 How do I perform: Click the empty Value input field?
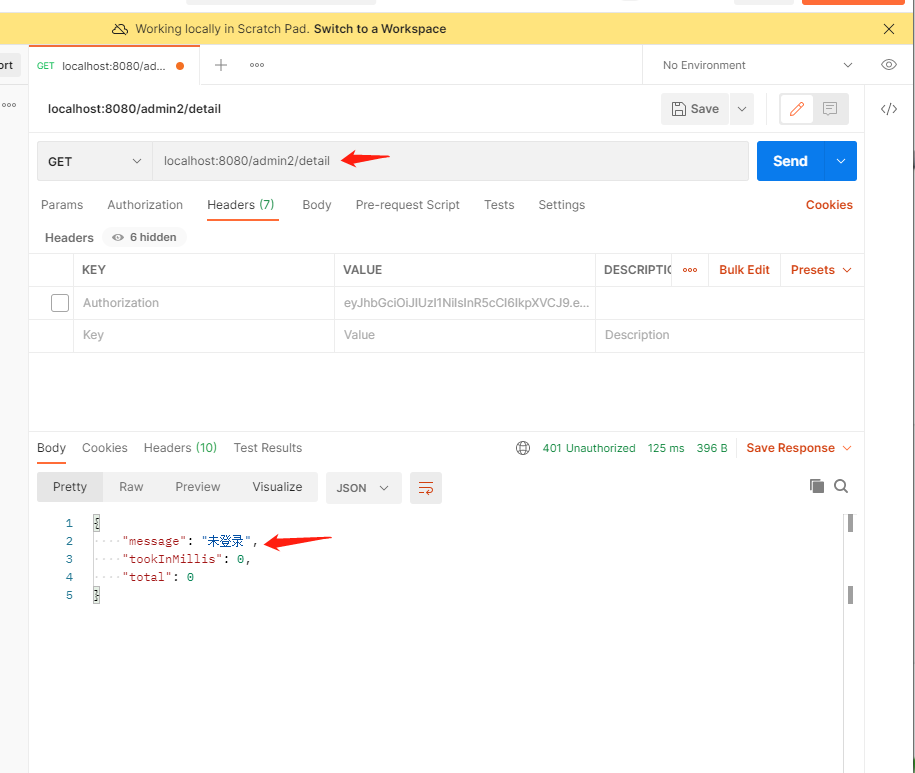pyautogui.click(x=465, y=335)
